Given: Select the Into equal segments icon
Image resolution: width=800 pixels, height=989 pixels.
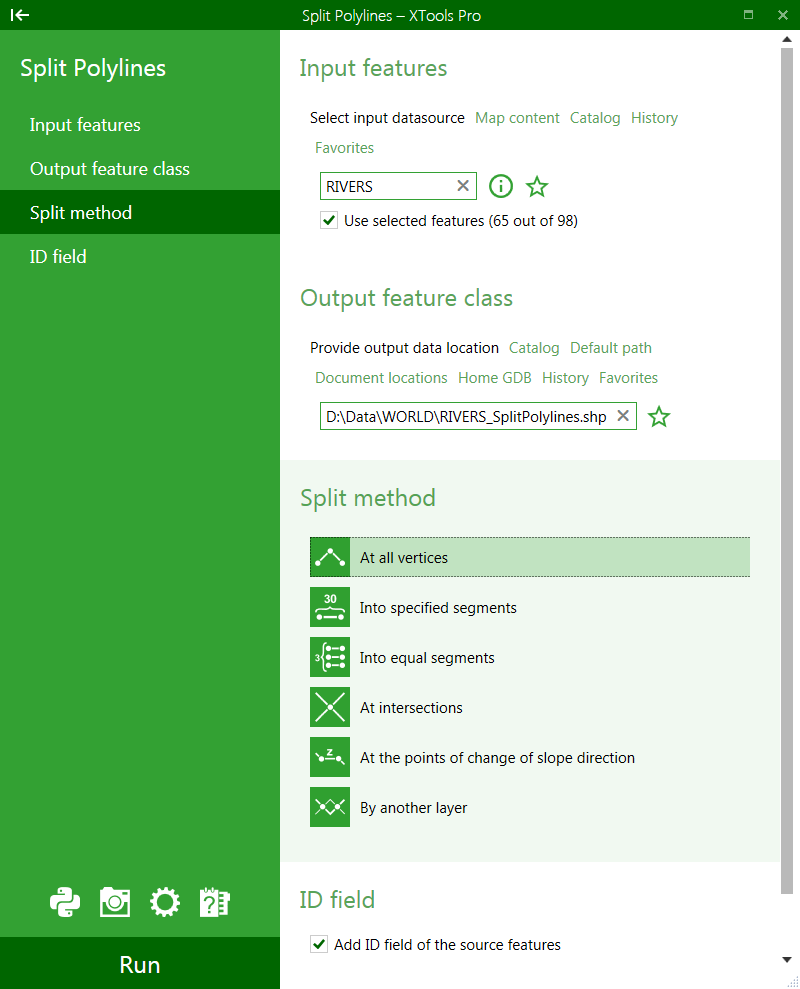Looking at the screenshot, I should coord(330,657).
